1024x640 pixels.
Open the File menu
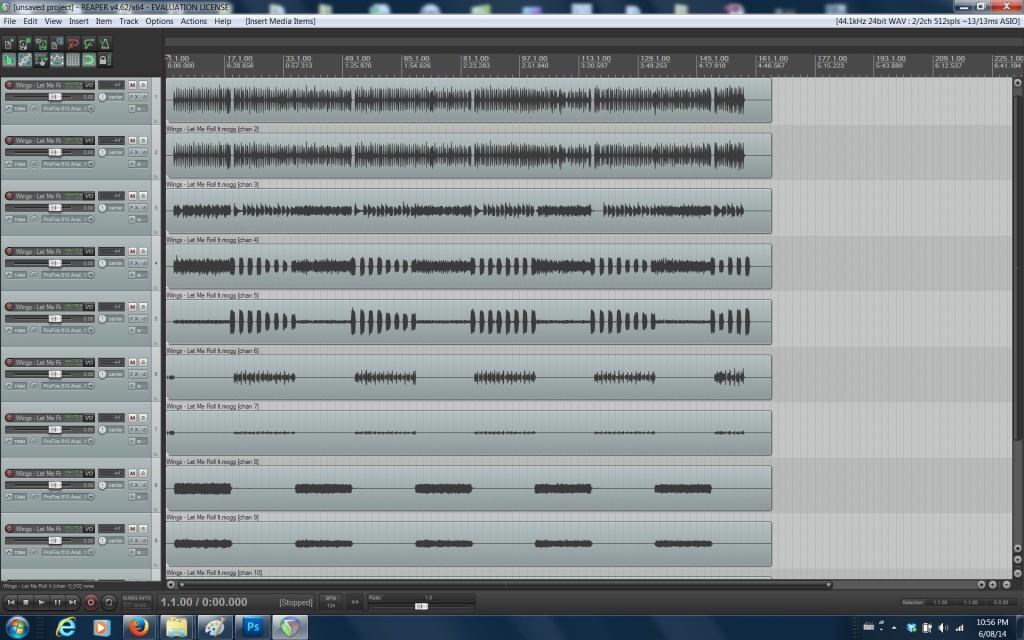pos(10,21)
